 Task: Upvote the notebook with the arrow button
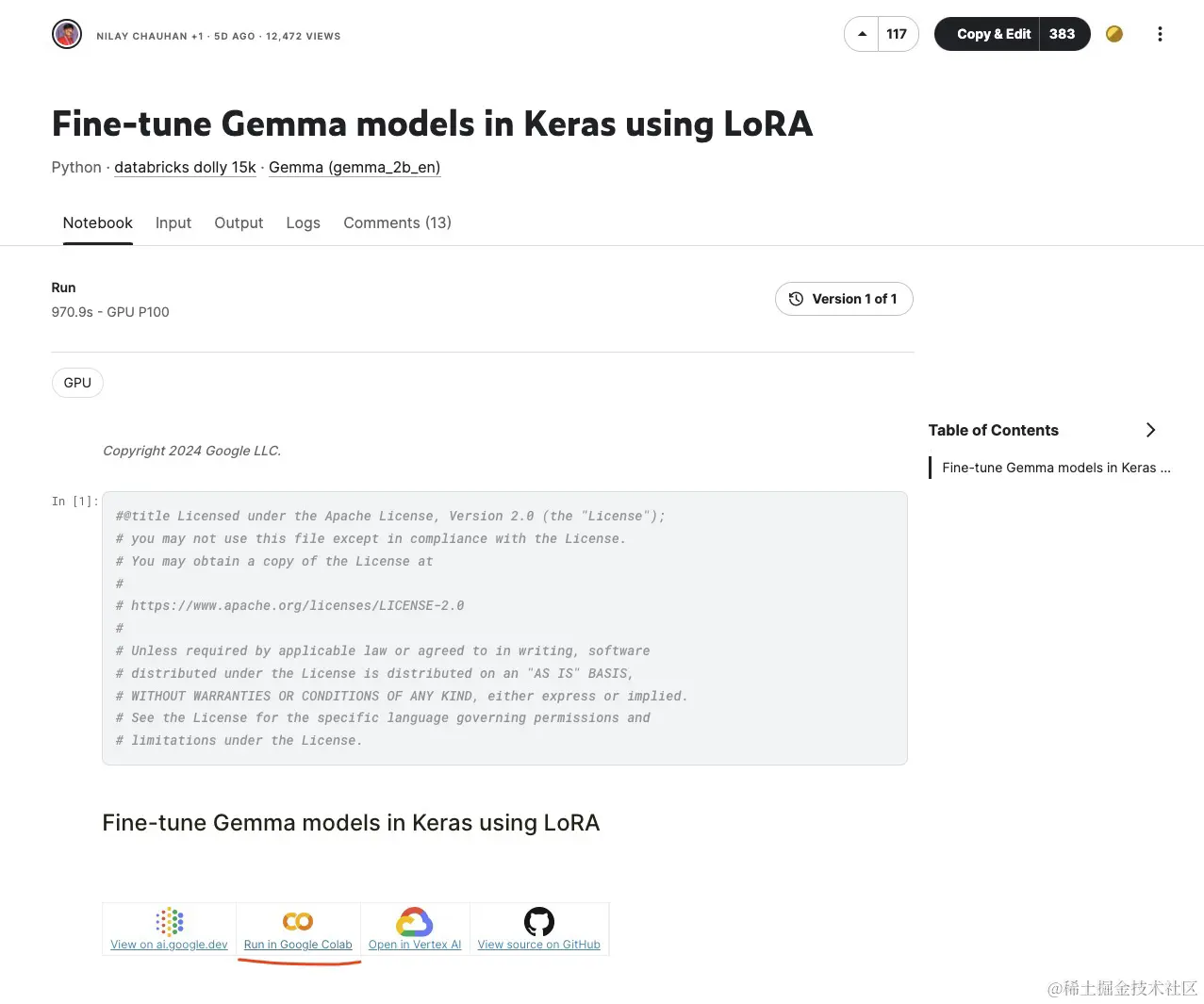point(860,33)
